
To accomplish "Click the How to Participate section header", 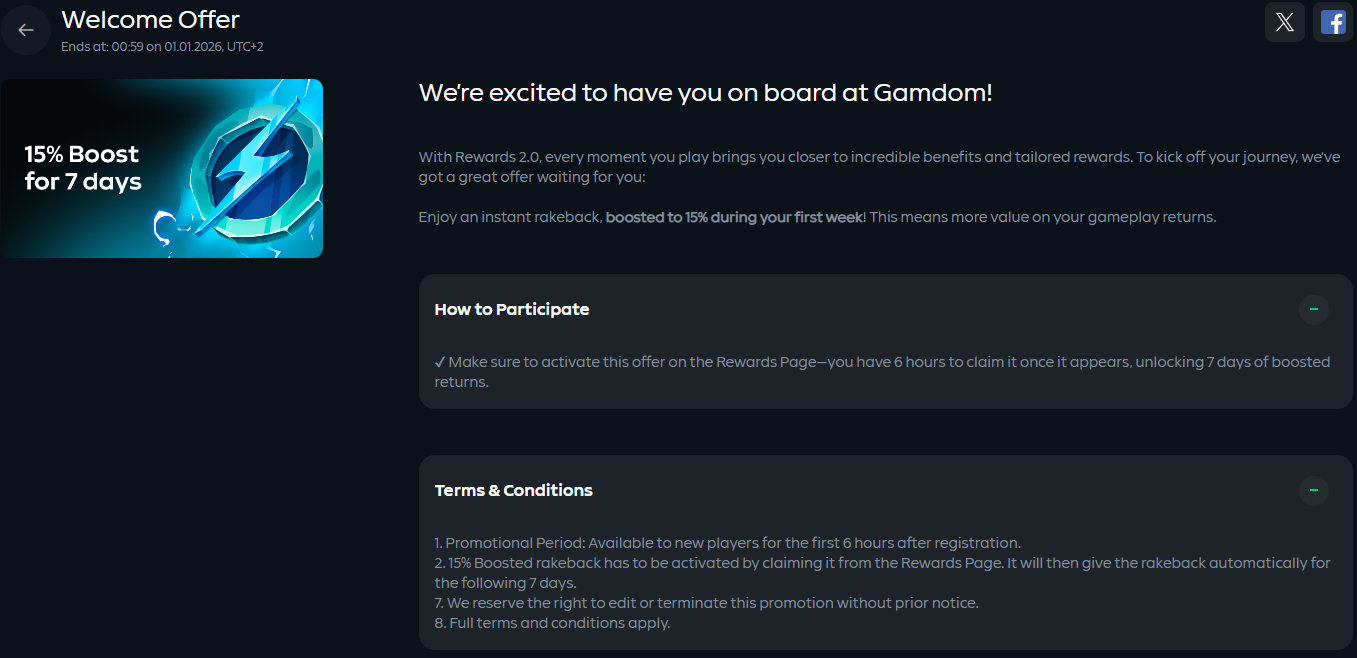I will coord(512,310).
